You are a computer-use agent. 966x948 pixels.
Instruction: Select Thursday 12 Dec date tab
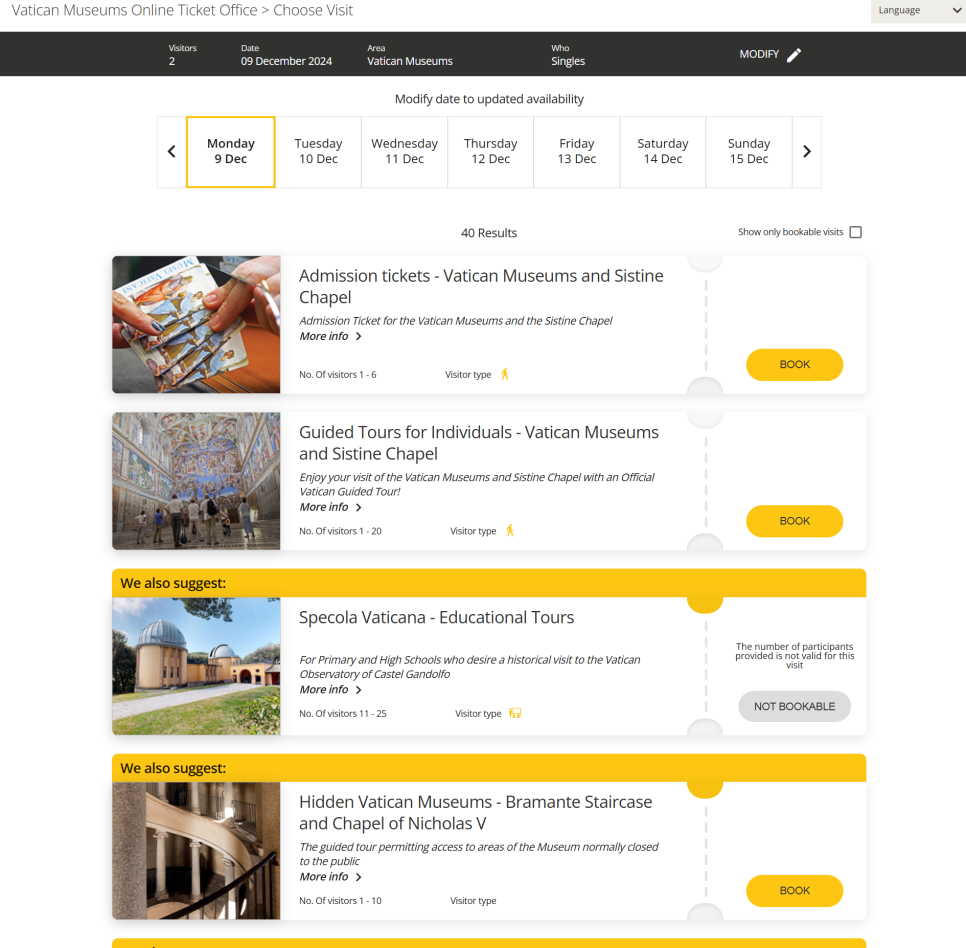[490, 152]
